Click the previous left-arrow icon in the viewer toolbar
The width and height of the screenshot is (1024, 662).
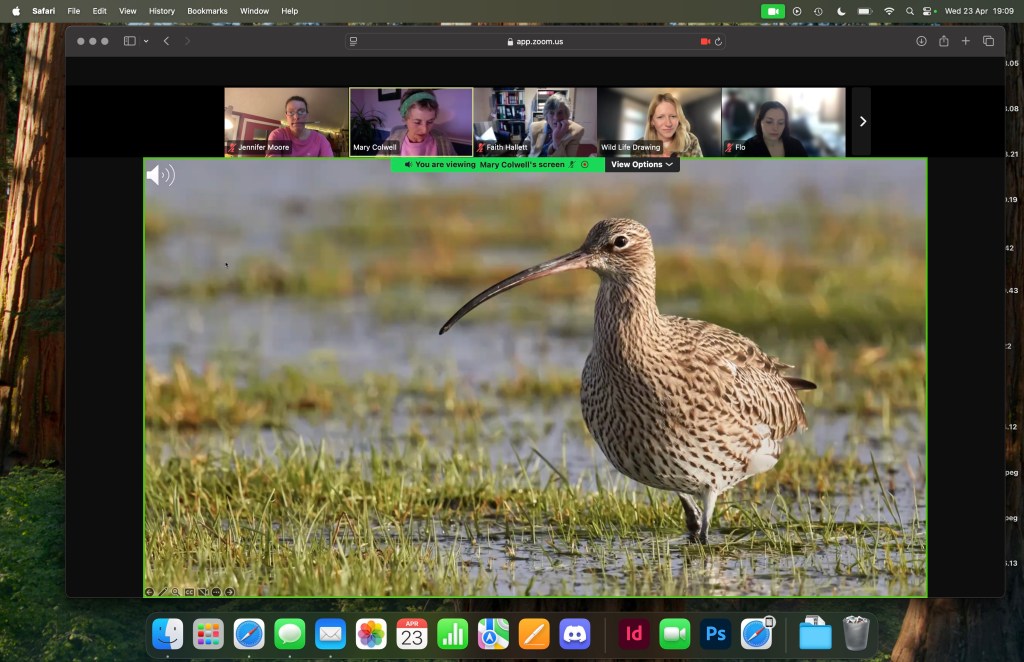(x=150, y=591)
